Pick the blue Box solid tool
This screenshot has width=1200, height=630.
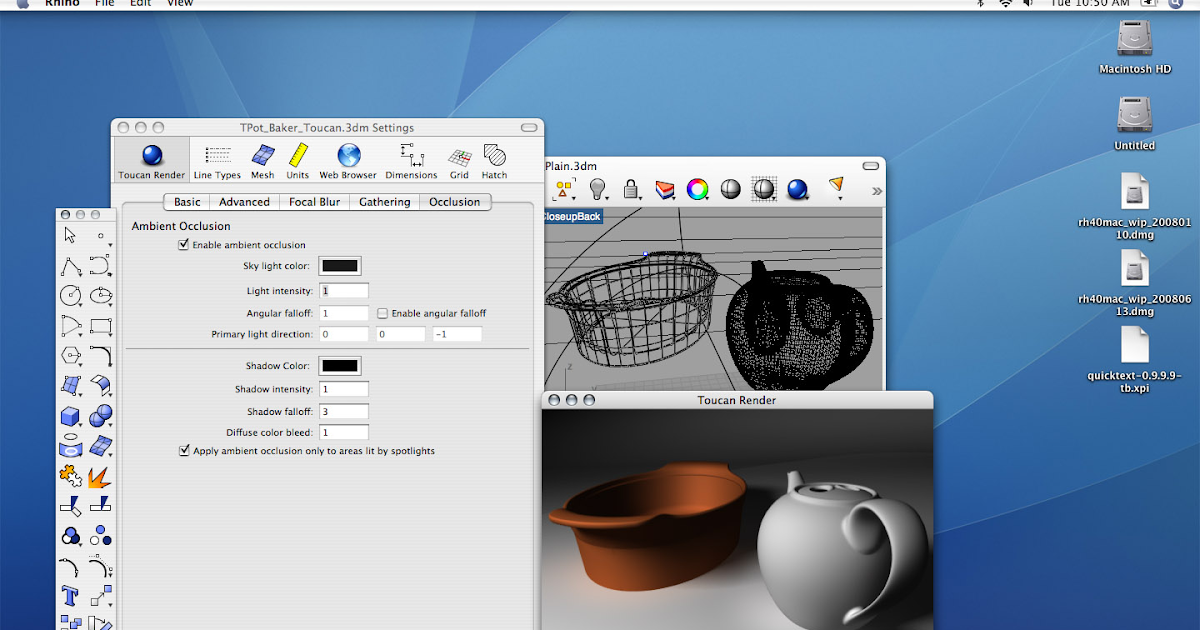[x=70, y=416]
